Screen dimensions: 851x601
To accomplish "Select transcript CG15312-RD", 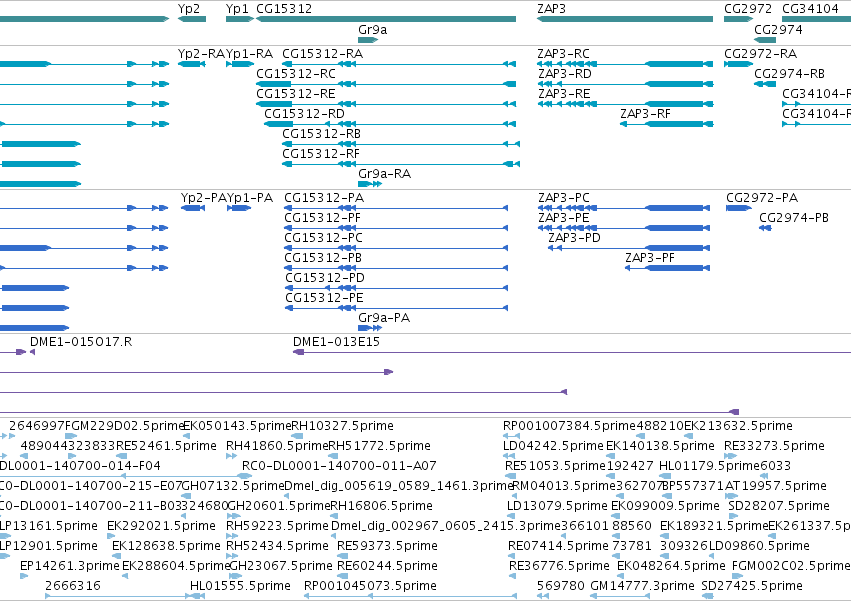I will (x=304, y=113).
